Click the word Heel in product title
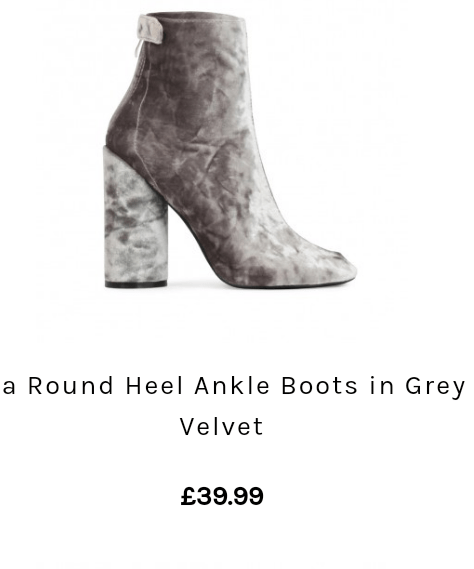This screenshot has width=474, height=569. point(154,385)
